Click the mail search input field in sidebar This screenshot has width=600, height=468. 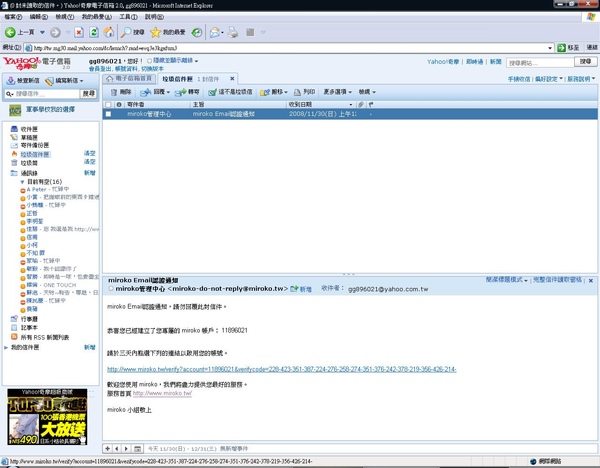(46, 94)
